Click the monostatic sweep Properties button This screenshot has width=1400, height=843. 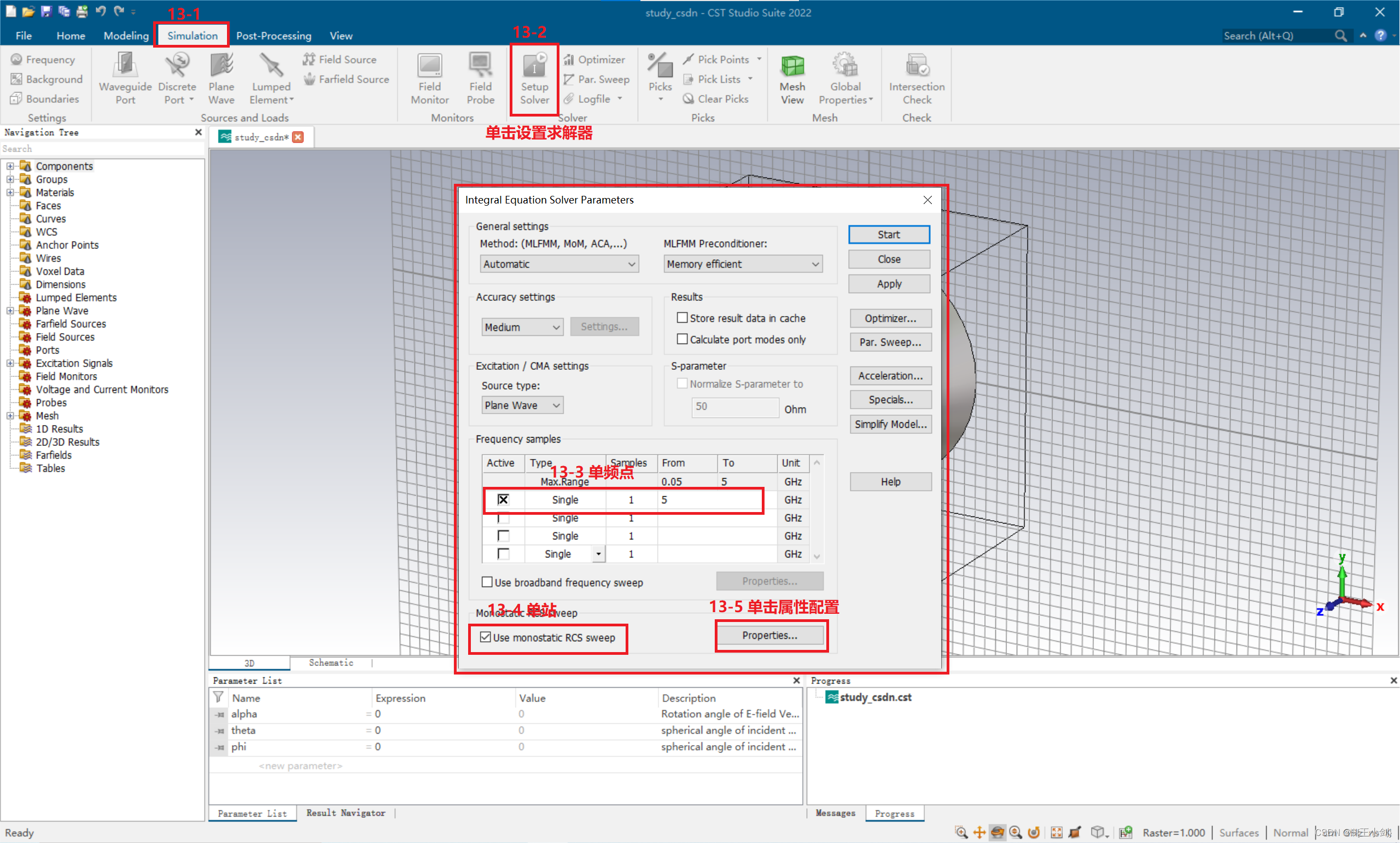click(769, 635)
